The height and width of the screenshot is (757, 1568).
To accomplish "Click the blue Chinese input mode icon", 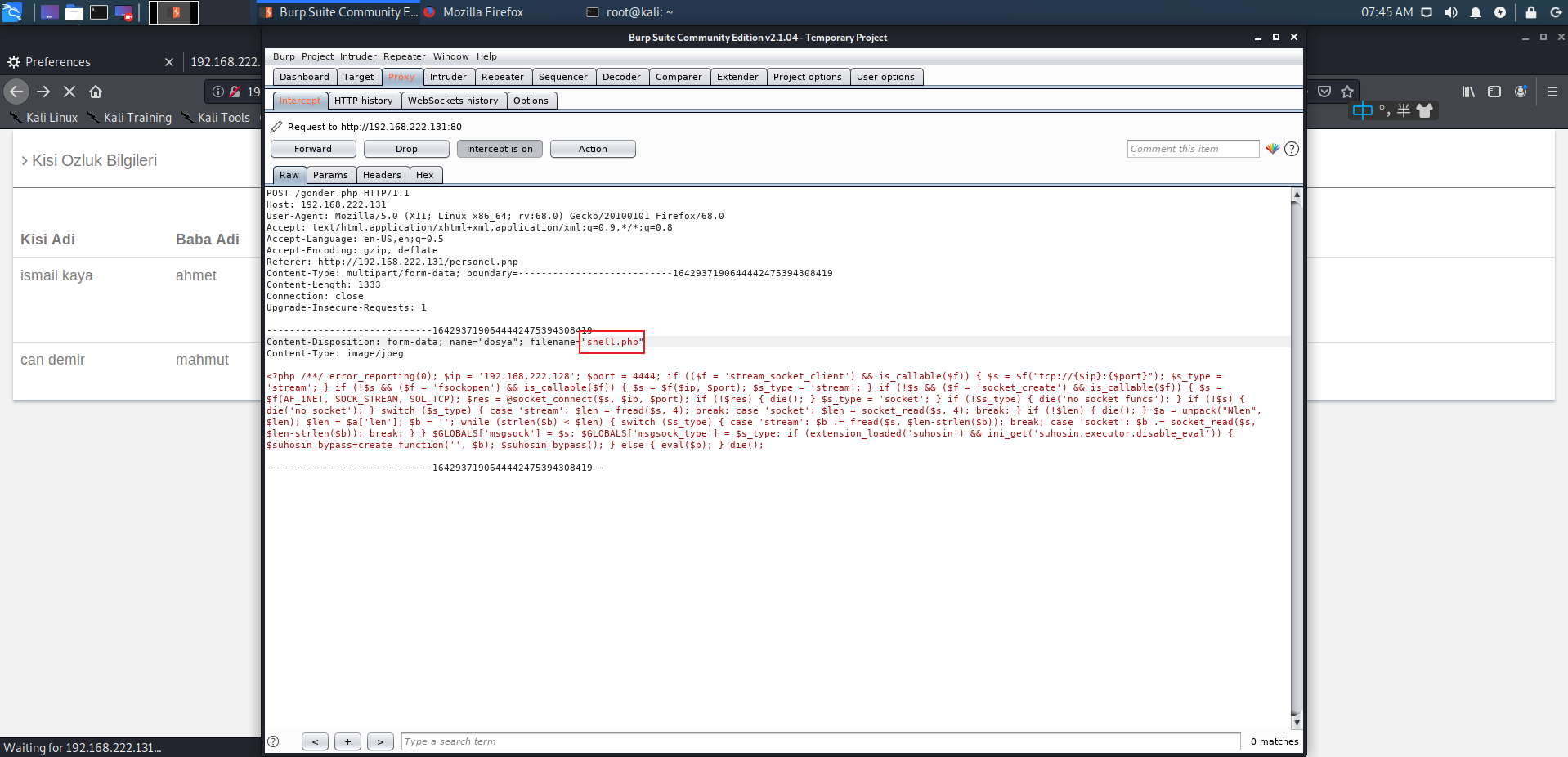I will (1363, 110).
